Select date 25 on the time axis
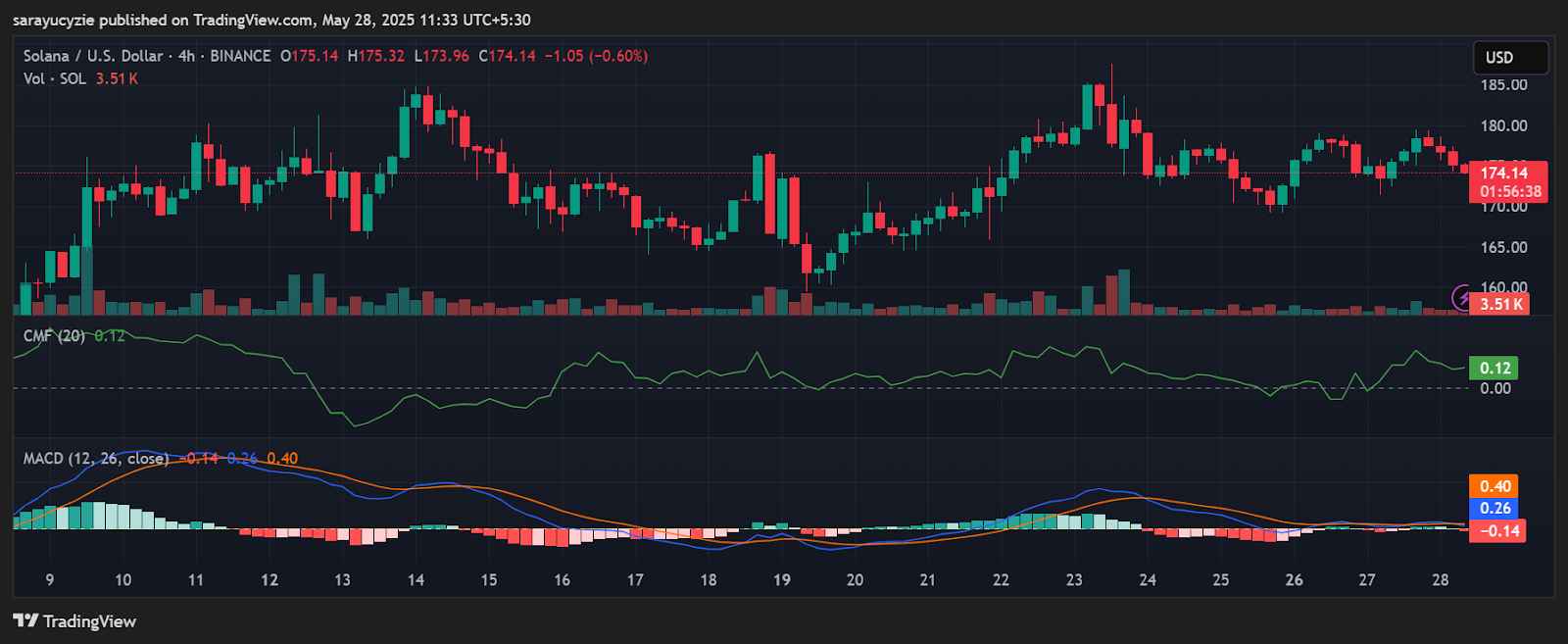Viewport: 1568px width, 644px height. (1220, 579)
